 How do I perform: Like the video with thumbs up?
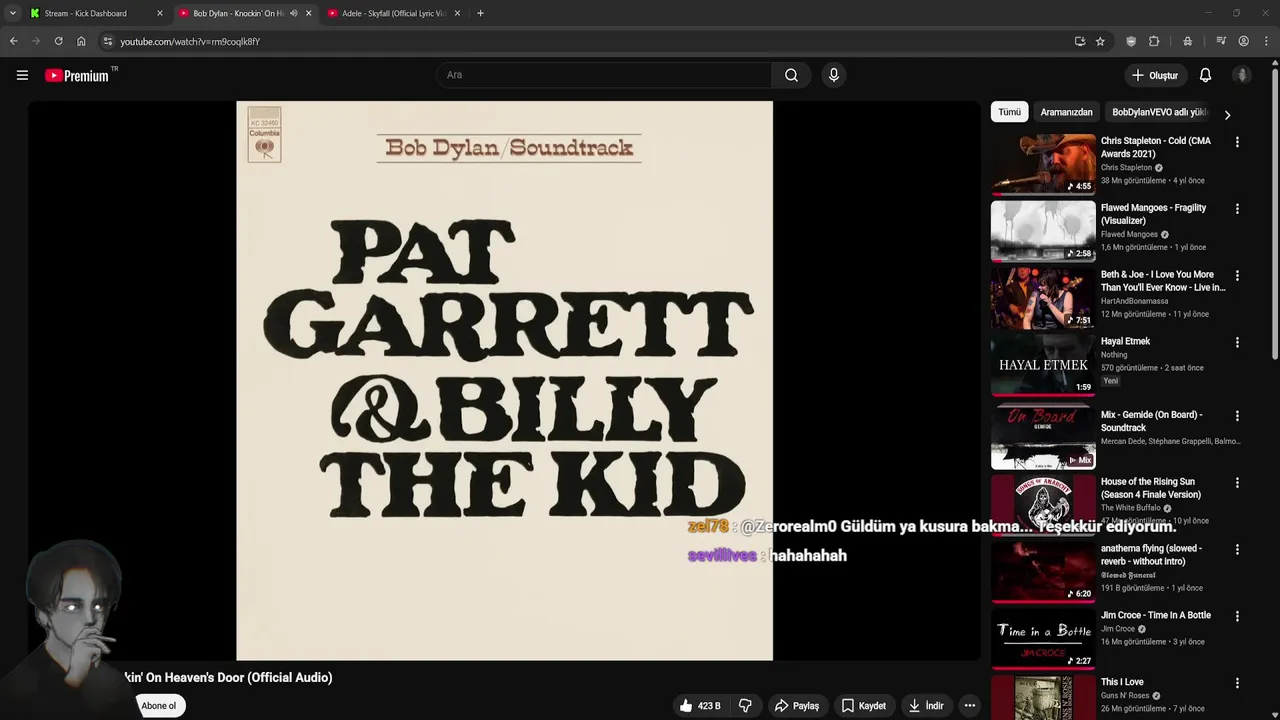(x=700, y=706)
